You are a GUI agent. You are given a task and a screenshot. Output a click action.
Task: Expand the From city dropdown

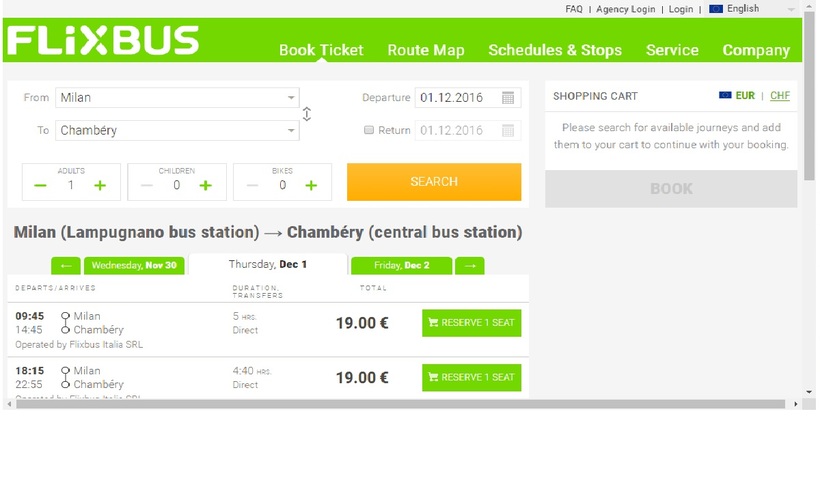291,98
